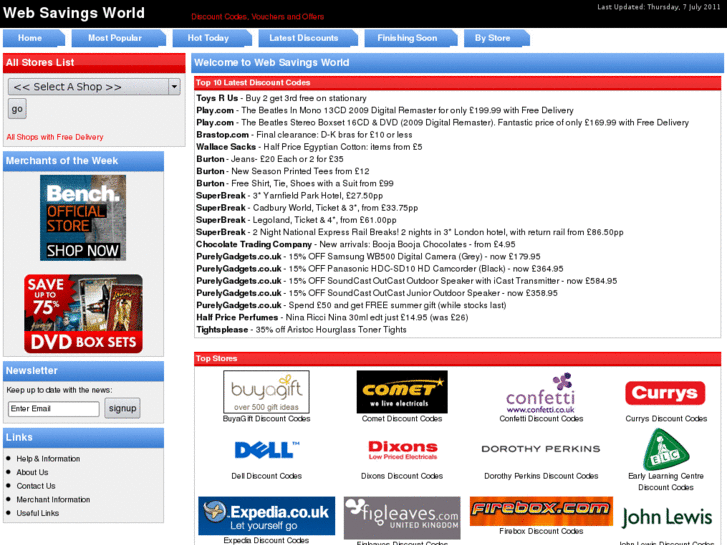Open Play.com Beatles In Mono offer
This screenshot has width=727, height=545.
(x=385, y=110)
